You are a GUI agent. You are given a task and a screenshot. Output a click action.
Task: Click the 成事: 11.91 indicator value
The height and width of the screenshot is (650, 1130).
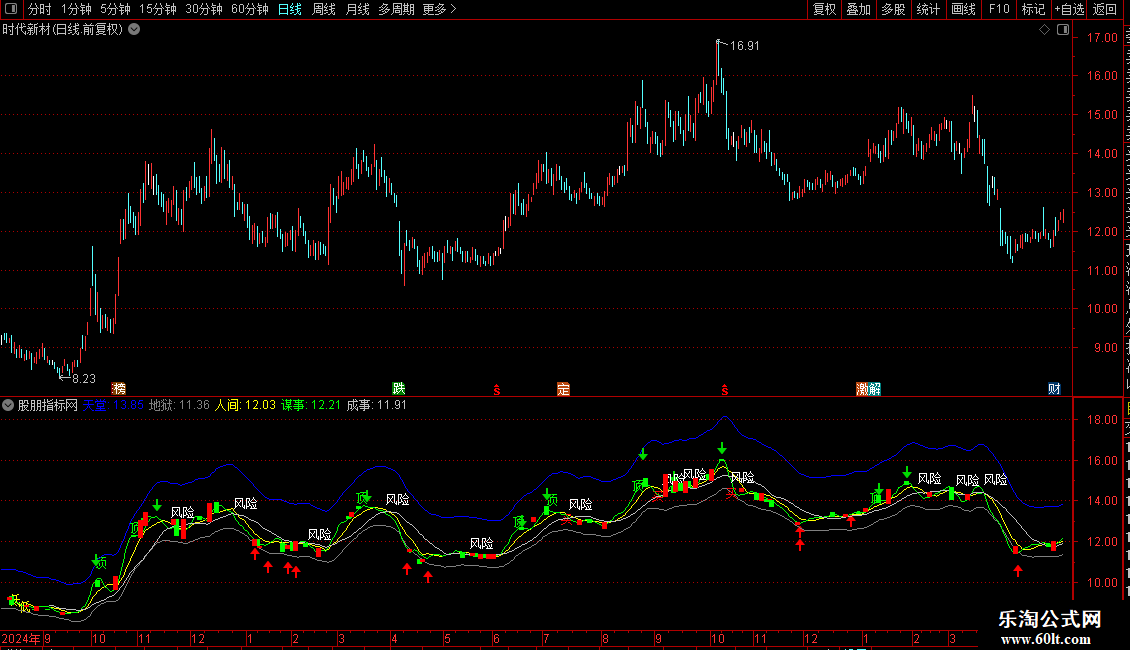click(376, 405)
